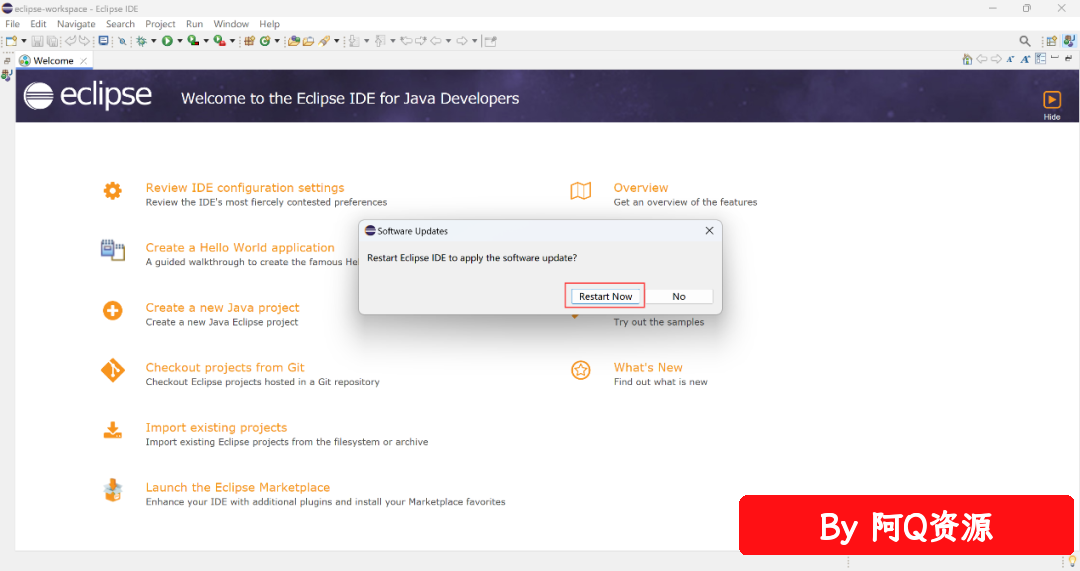This screenshot has height=571, width=1080.
Task: Open the Edit menu
Action: click(38, 23)
